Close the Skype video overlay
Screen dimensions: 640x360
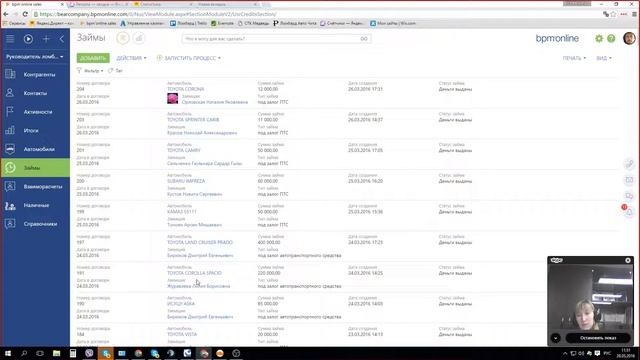[x=628, y=260]
